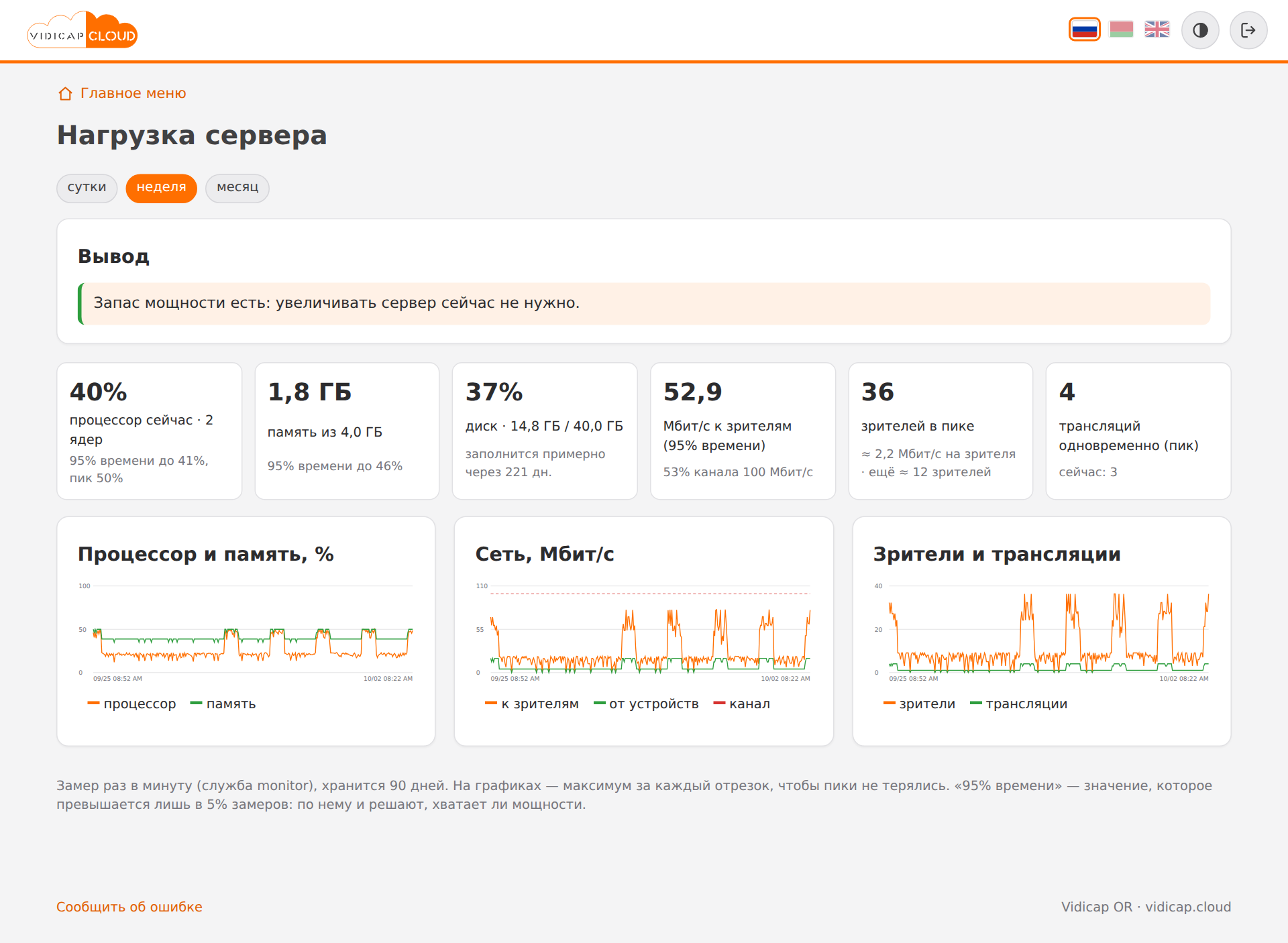
Task: Toggle the зрители legend series
Action: coord(919,704)
